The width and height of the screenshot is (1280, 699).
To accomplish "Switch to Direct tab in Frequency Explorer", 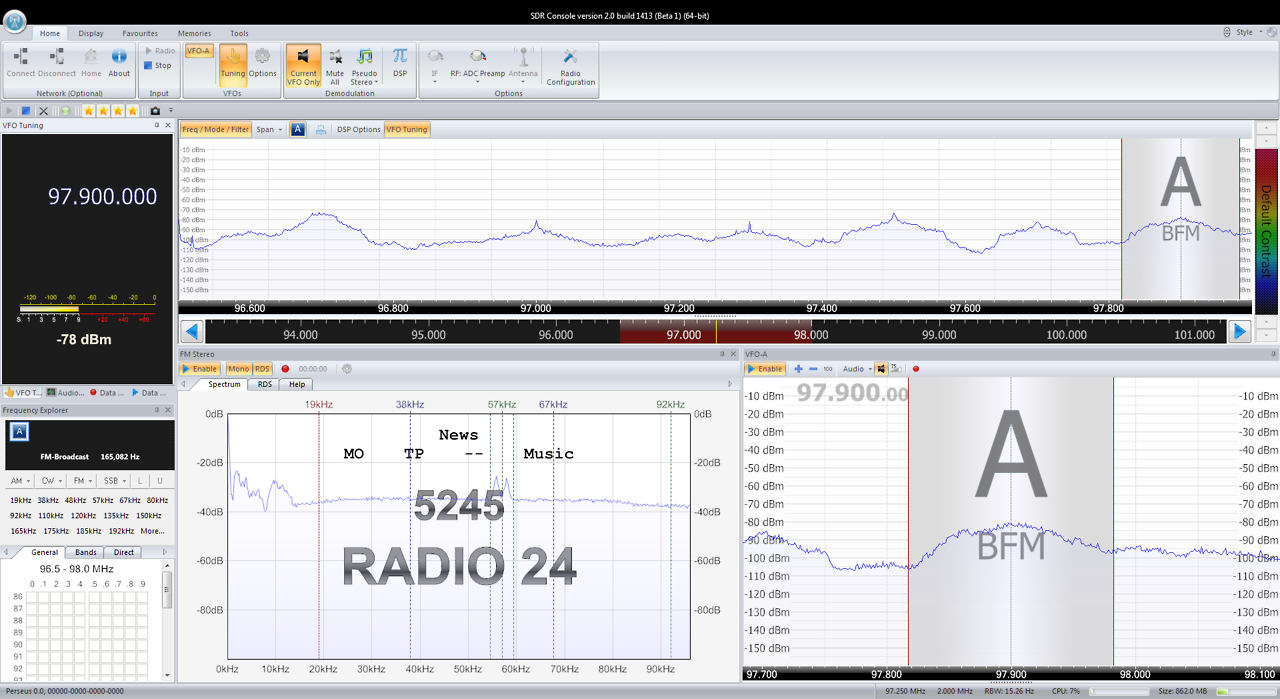I will coord(124,552).
